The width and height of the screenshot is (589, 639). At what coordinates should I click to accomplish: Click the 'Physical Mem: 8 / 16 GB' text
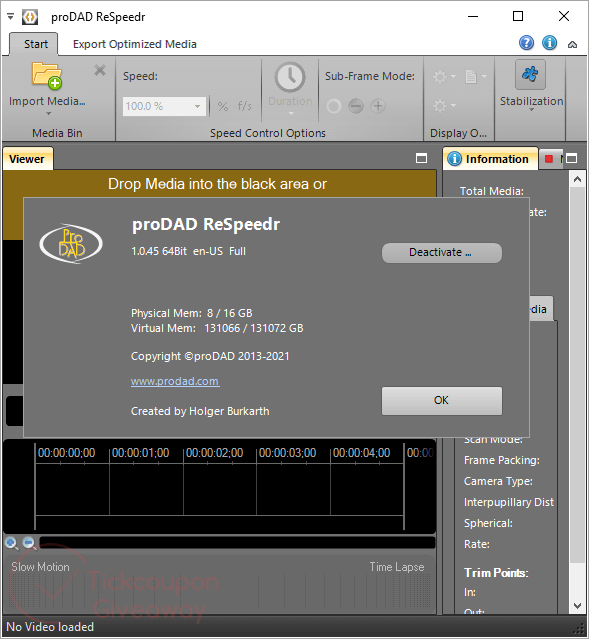192,313
